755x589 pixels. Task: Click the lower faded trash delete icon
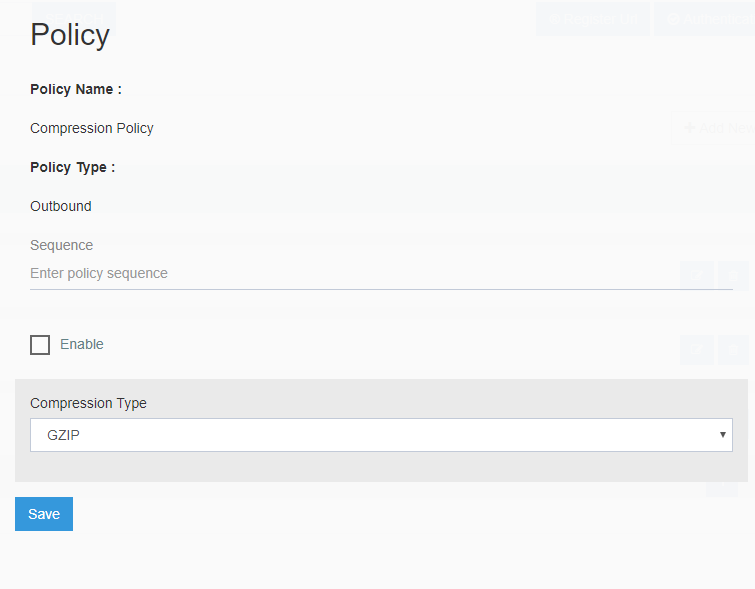733,350
